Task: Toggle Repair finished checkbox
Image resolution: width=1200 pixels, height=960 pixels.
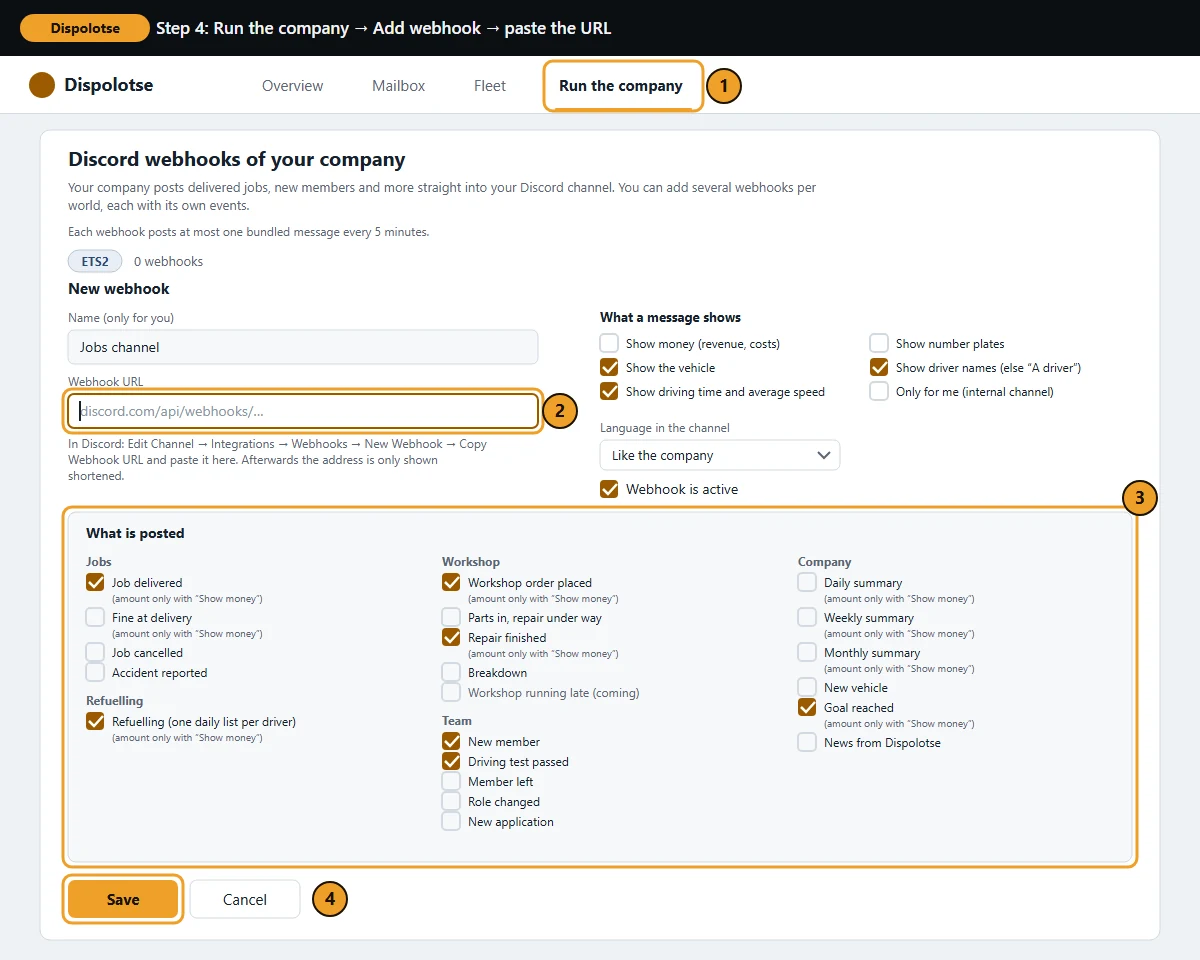Action: click(x=451, y=637)
